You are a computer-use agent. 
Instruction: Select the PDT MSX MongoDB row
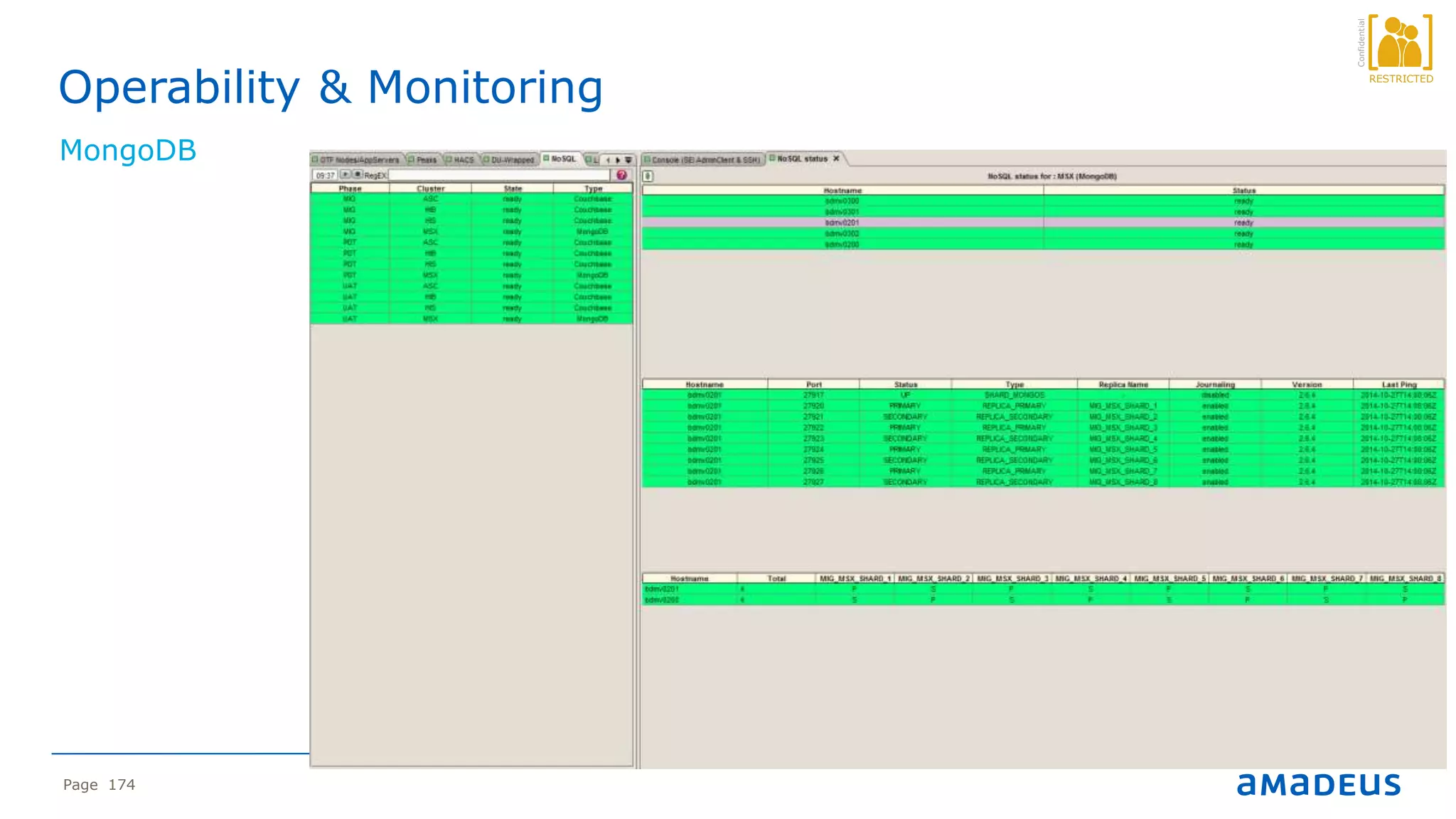(x=471, y=275)
